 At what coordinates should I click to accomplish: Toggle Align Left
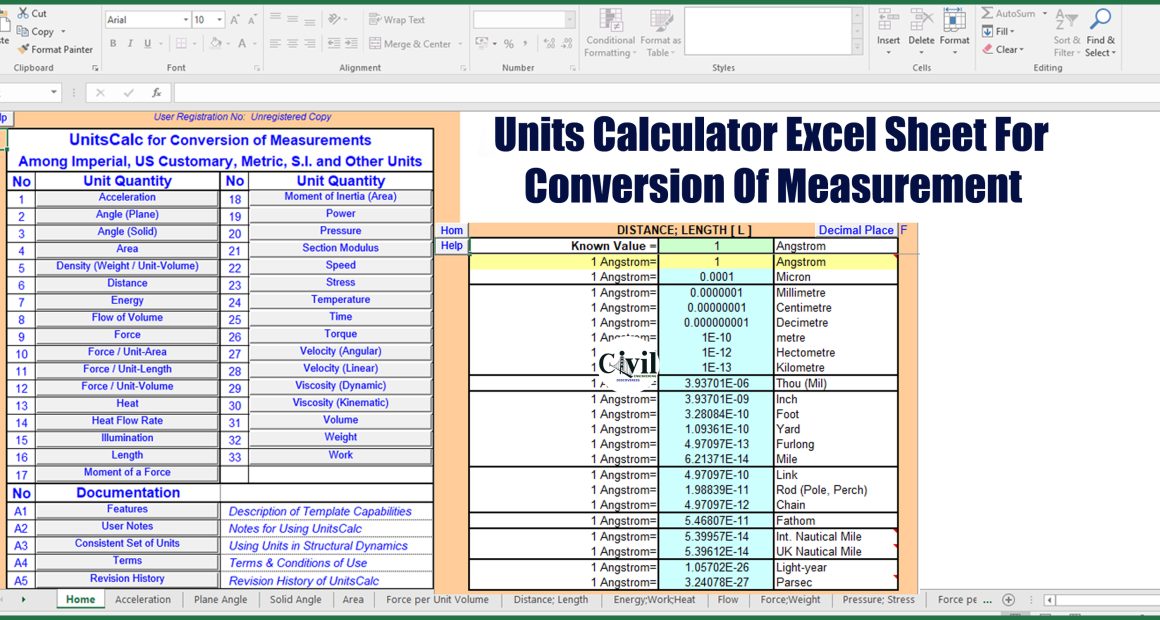(x=275, y=44)
